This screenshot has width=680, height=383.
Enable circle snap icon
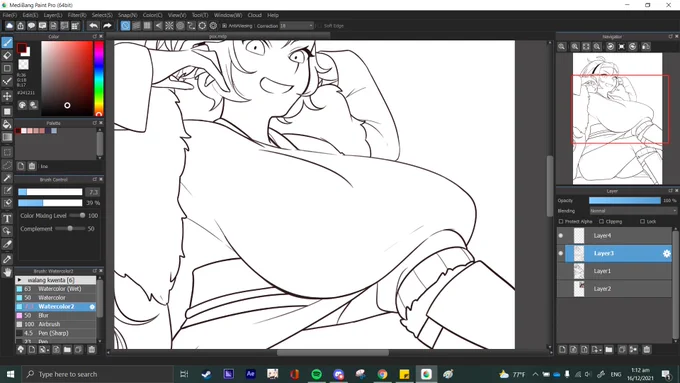pos(180,26)
